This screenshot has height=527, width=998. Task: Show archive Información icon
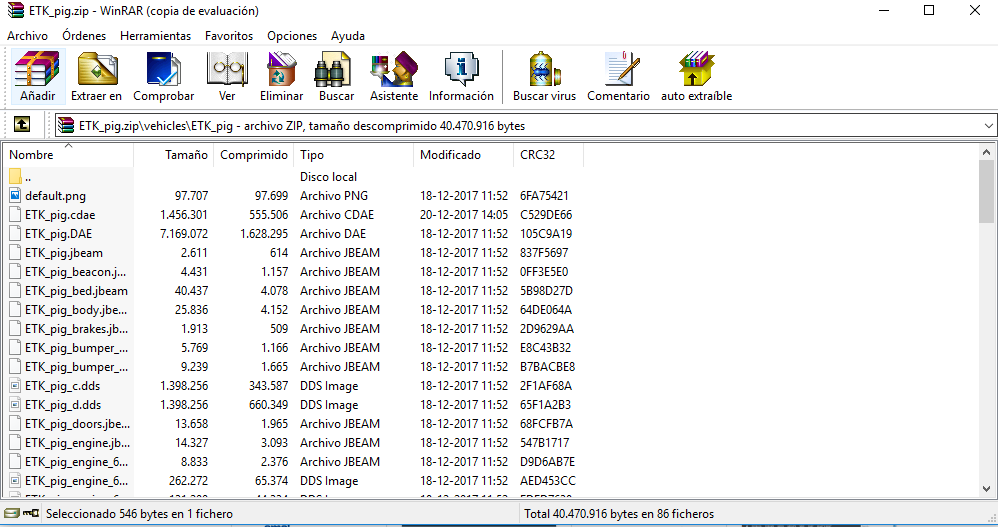click(x=461, y=69)
